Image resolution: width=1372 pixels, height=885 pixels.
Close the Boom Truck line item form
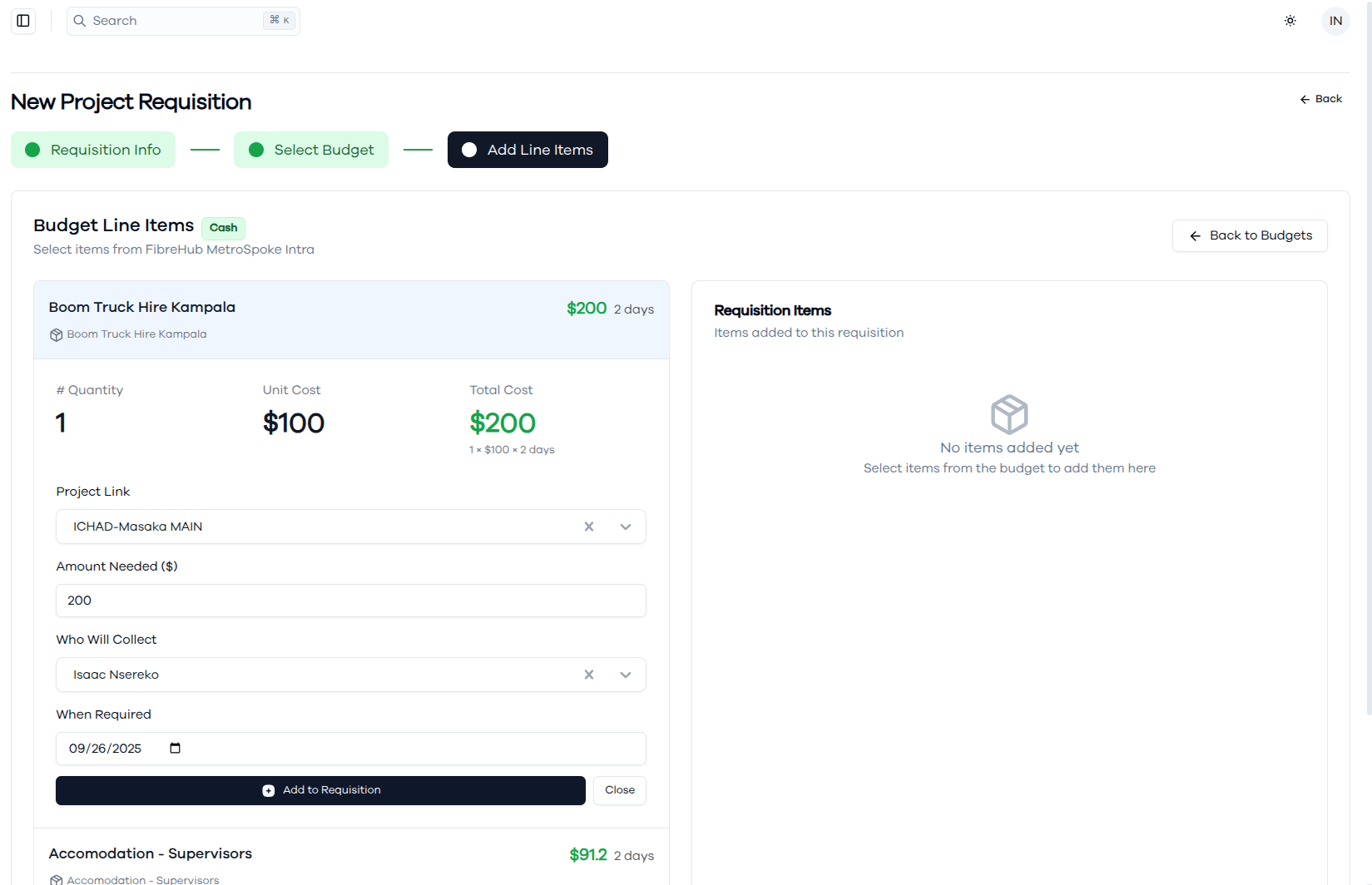620,790
